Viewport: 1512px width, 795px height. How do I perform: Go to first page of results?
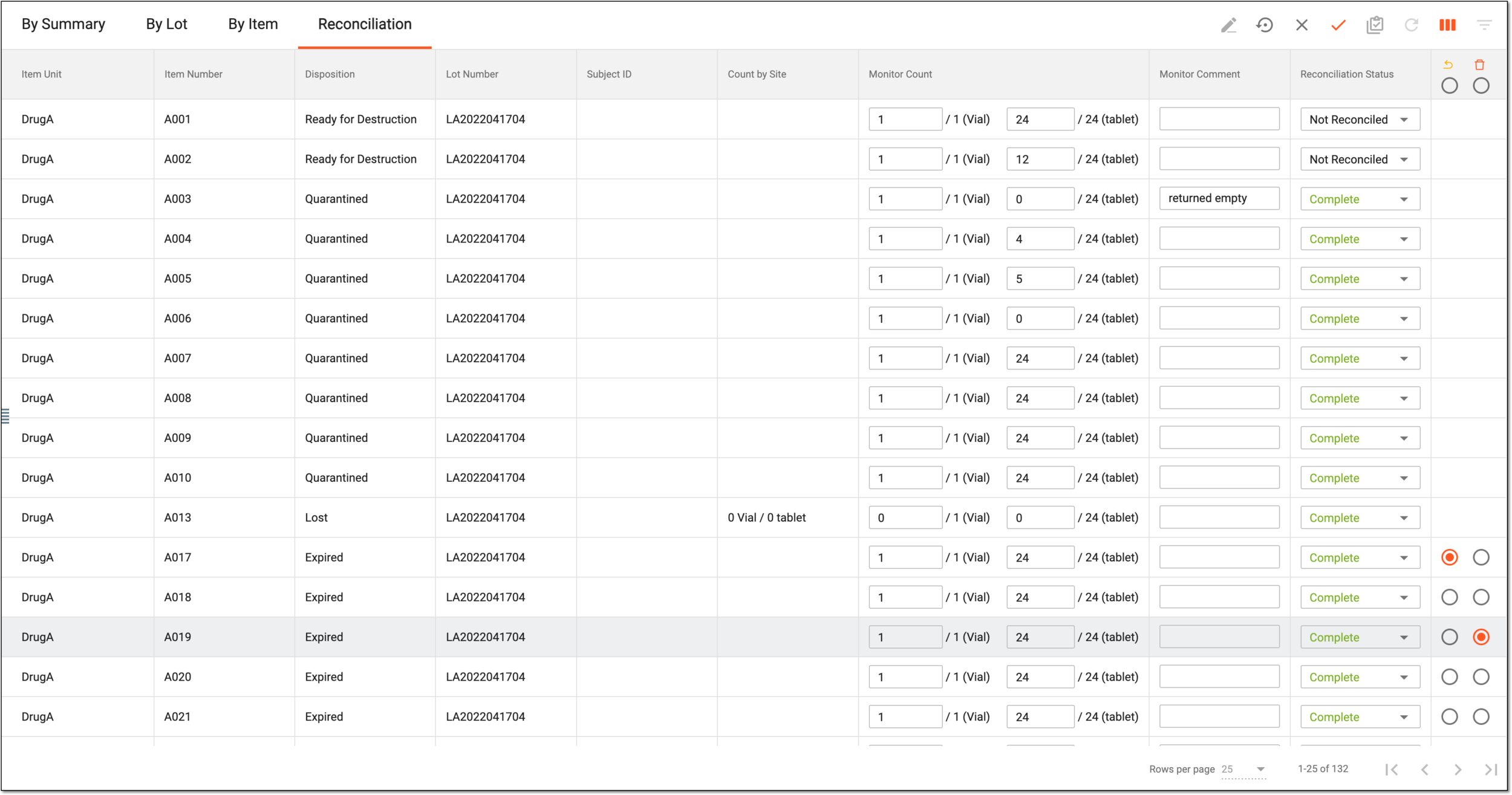coord(1392,770)
